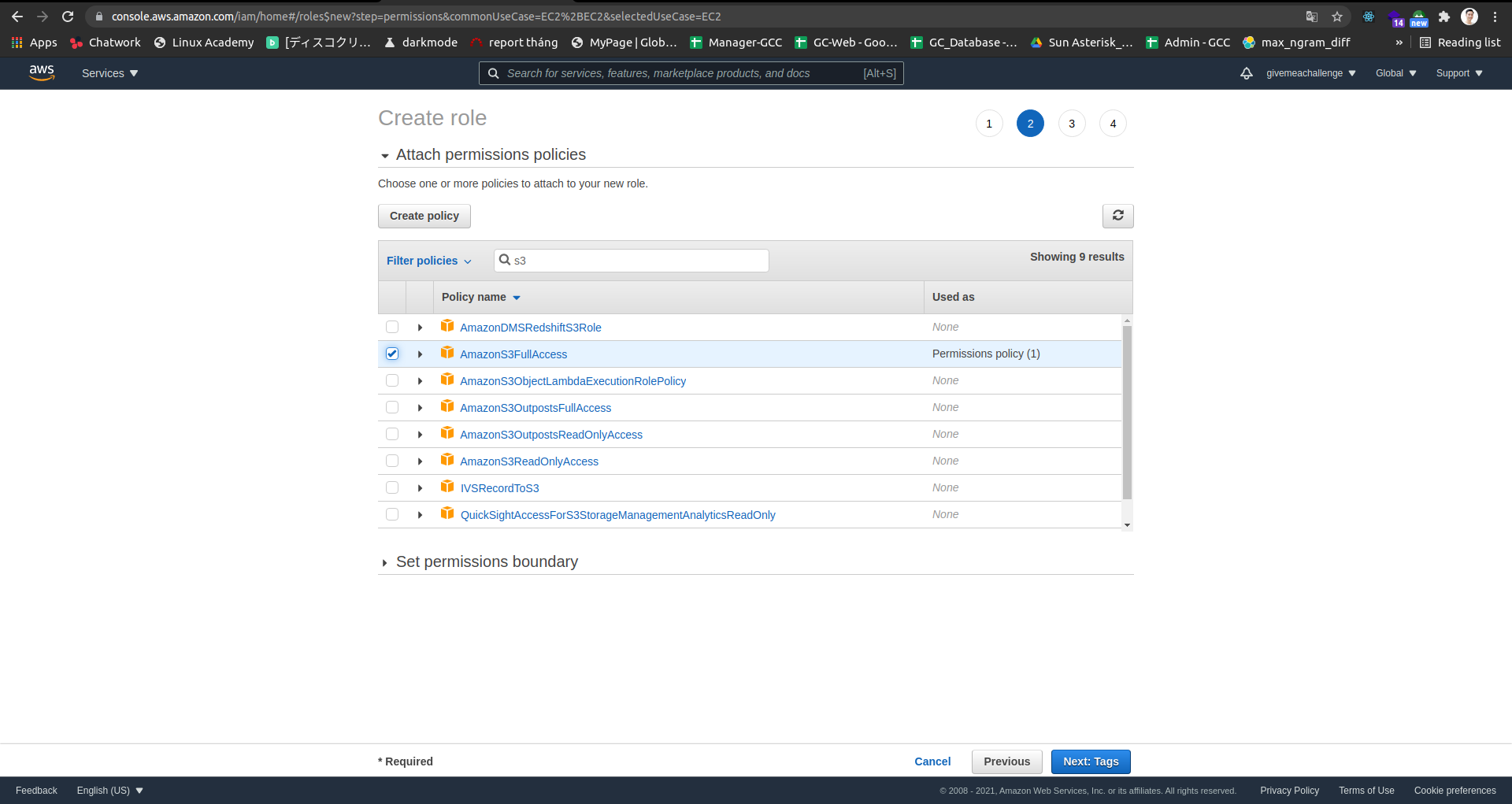Open the browser extensions puzzle icon
The image size is (1512, 804).
click(1445, 16)
